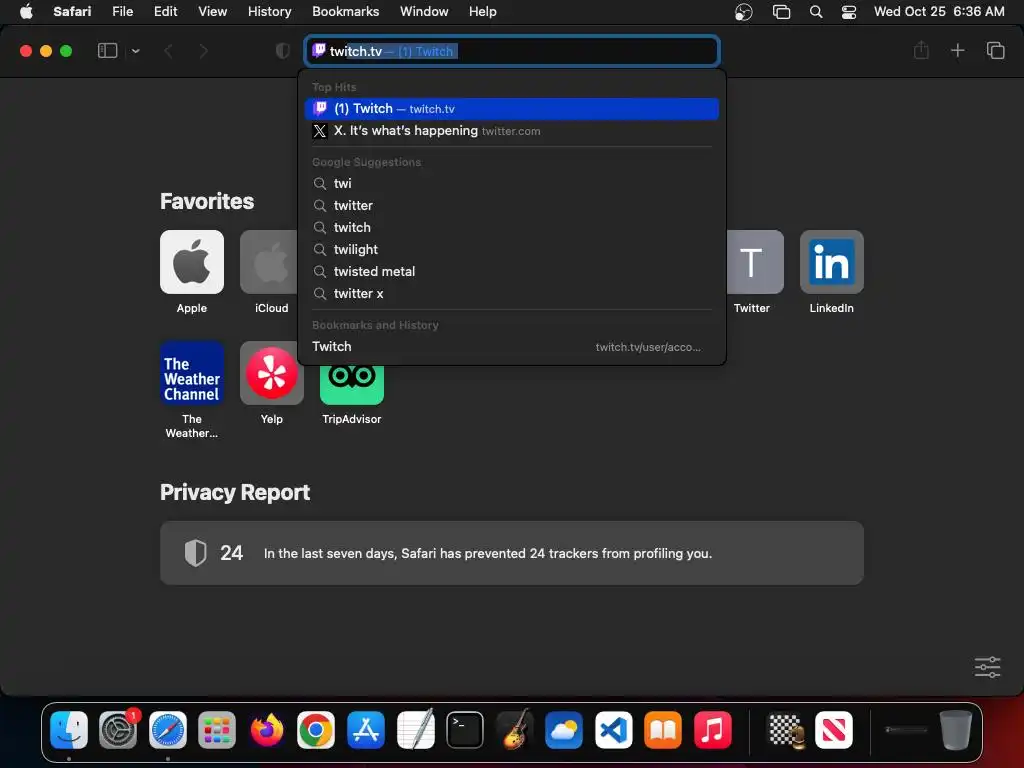Viewport: 1024px width, 768px height.
Task: Choose the 'twitter x' suggestion
Action: 512,294
